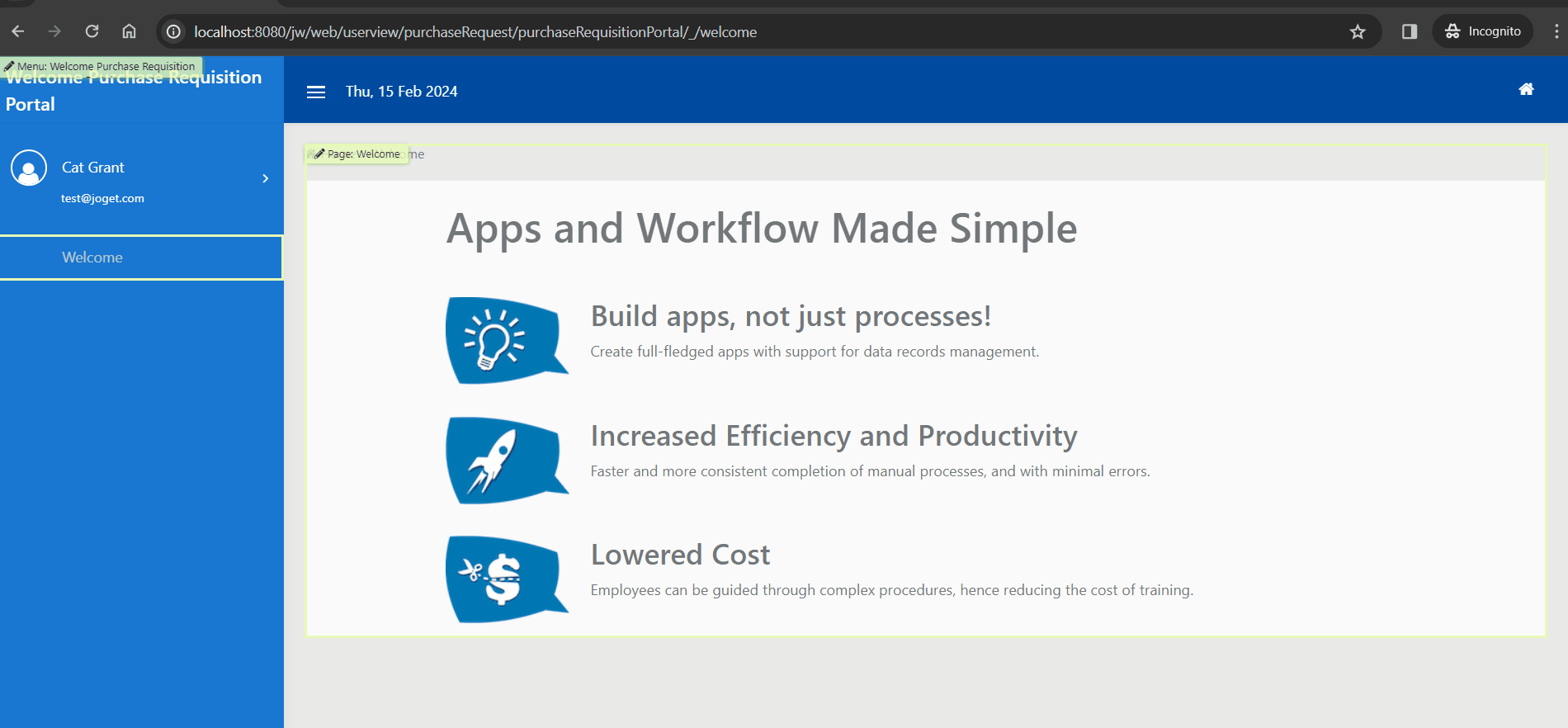
Task: Toggle the hamburger sidebar menu
Action: 316,92
